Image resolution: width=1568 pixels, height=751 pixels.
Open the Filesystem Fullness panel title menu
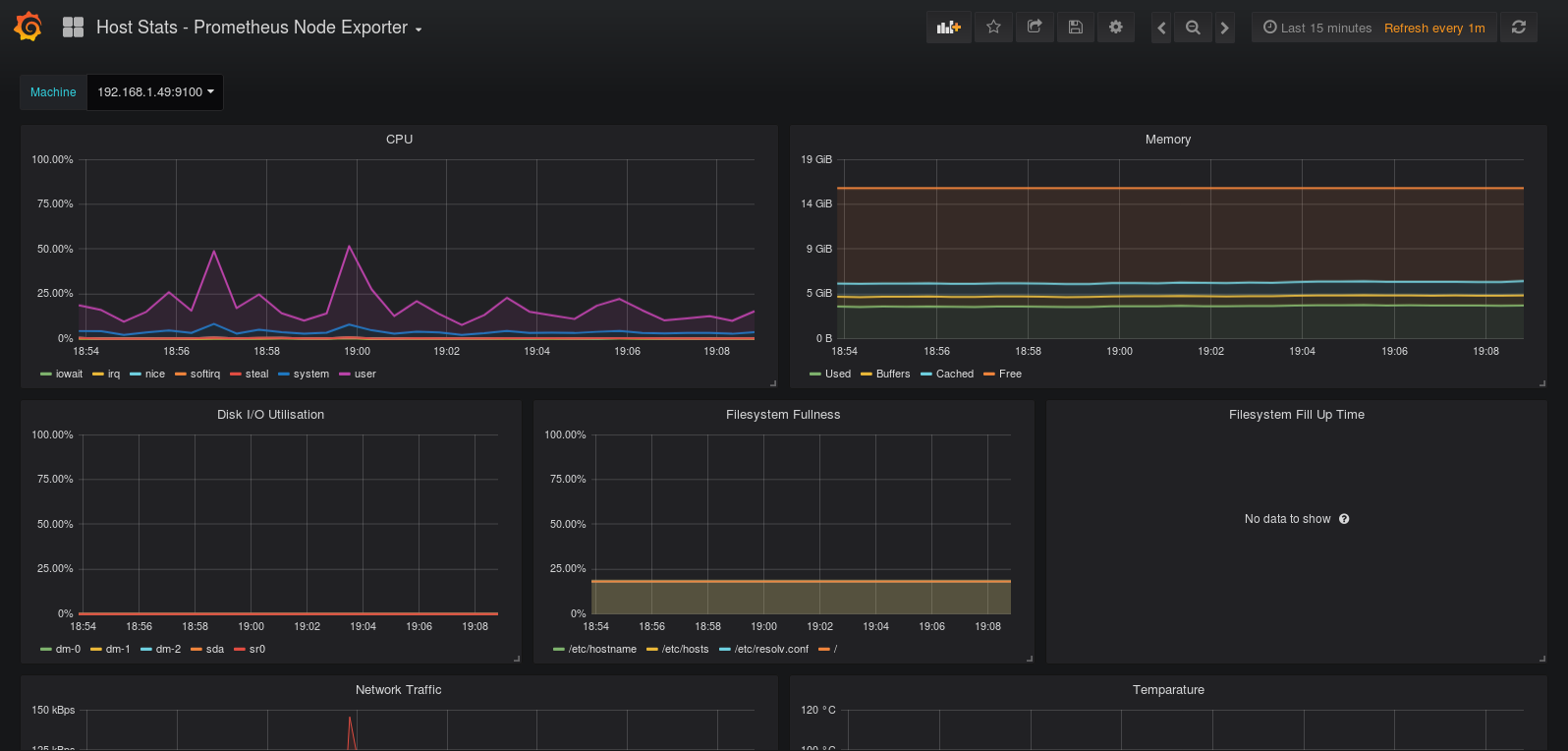point(783,415)
